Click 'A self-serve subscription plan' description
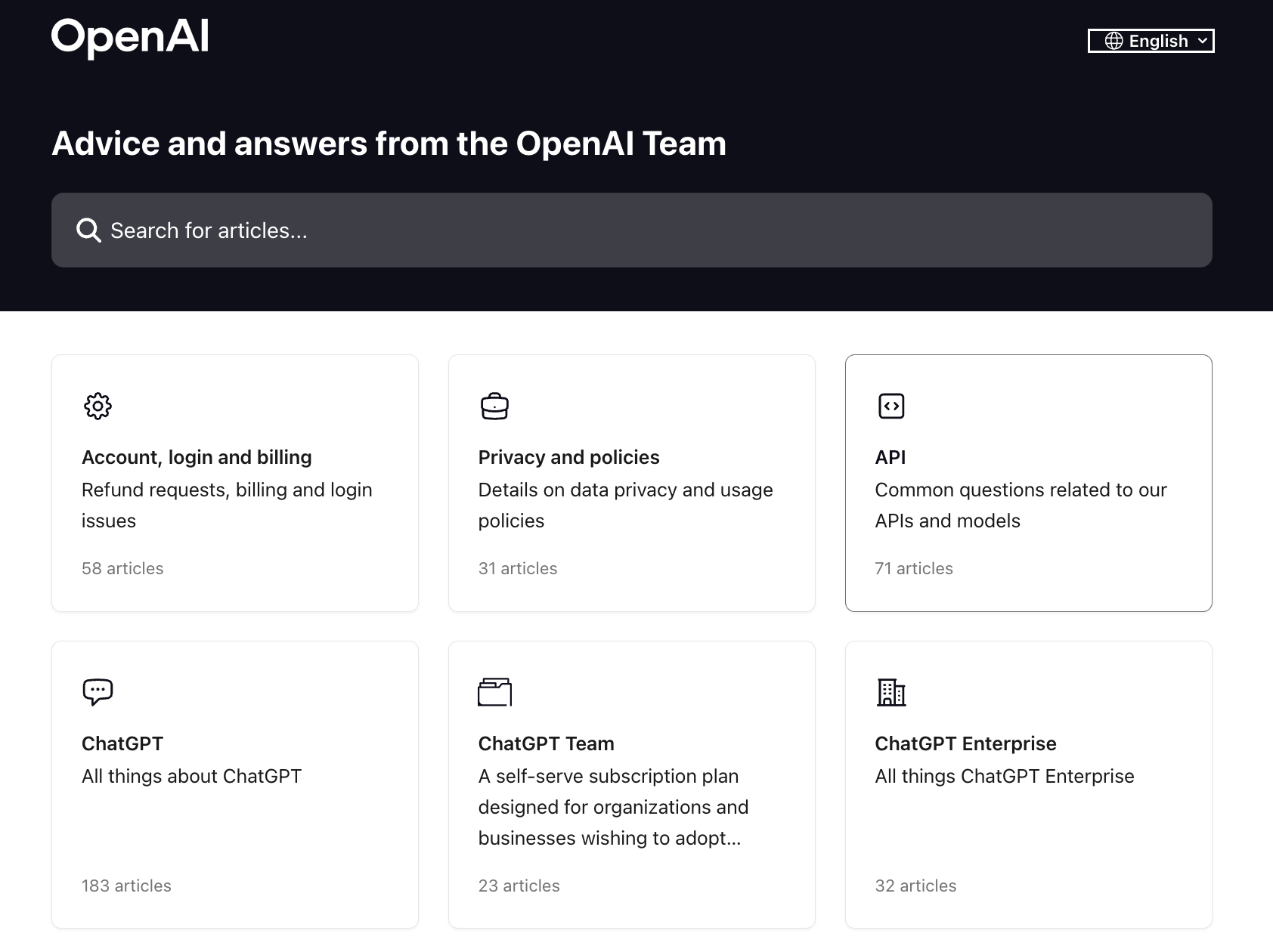Screen dimensions: 1273x952 [613, 807]
